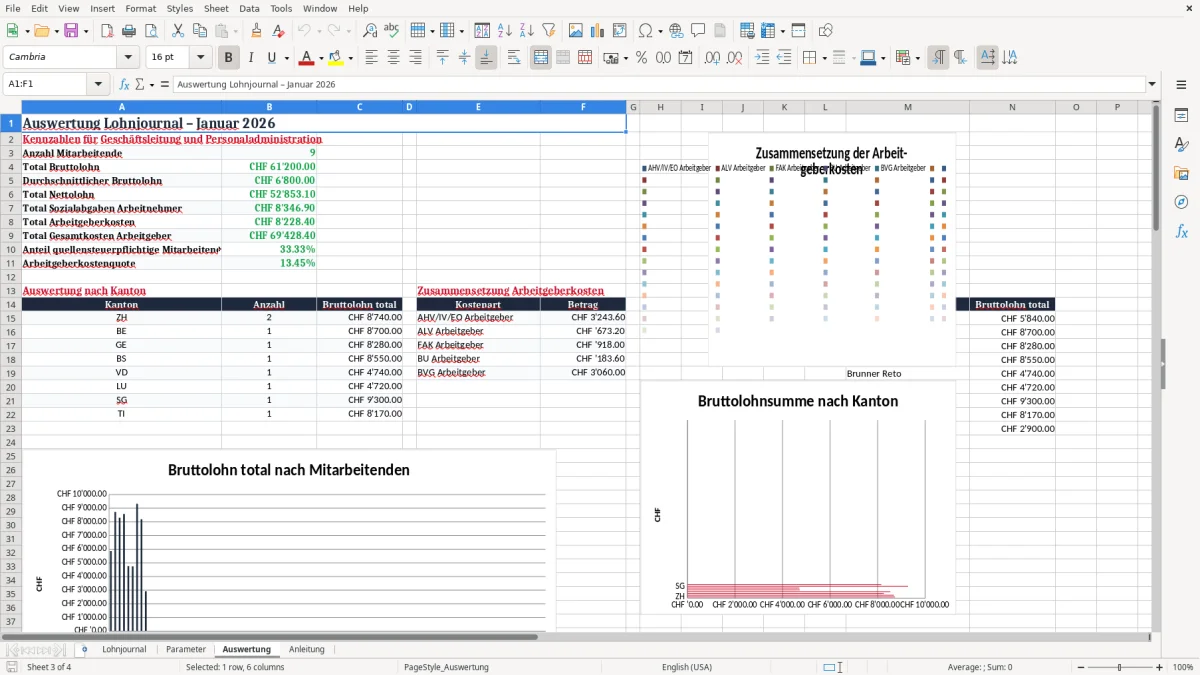1200x675 pixels.
Task: Click the Average; Sum status field
Action: (980, 667)
